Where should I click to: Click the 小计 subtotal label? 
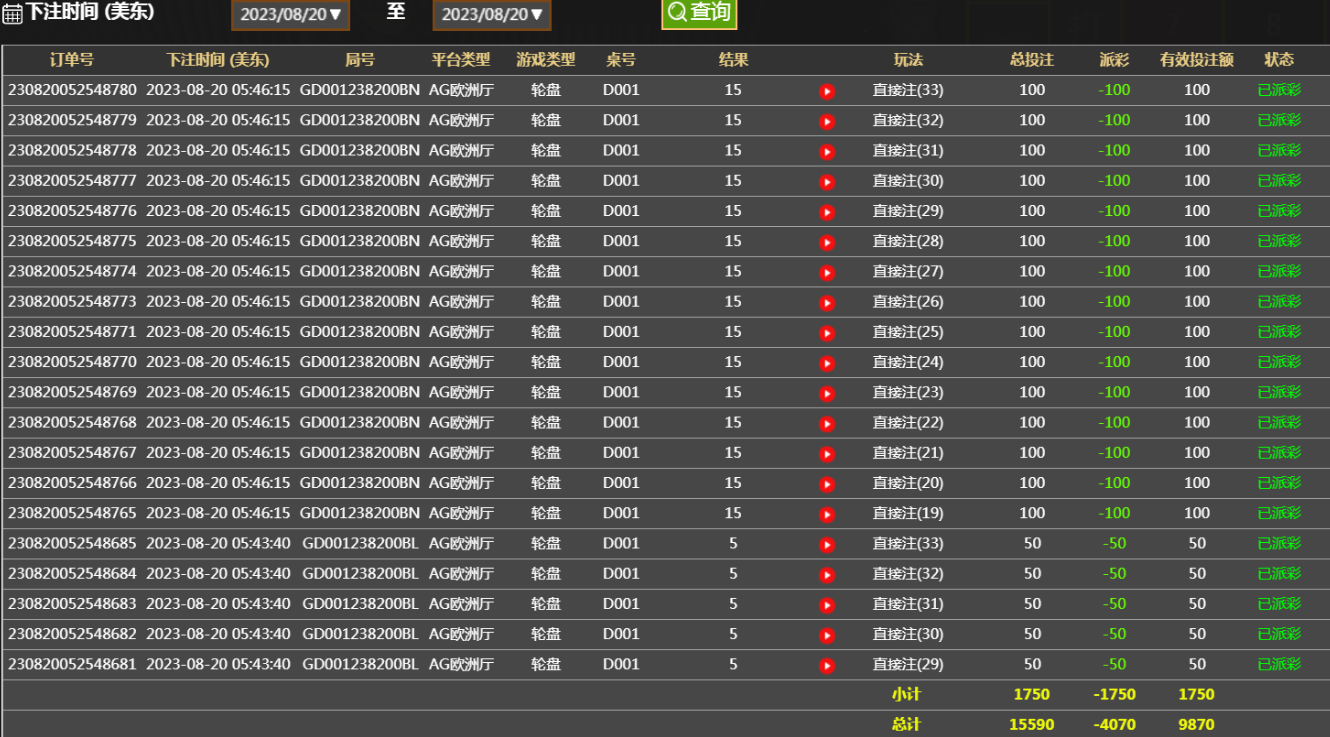[x=906, y=694]
